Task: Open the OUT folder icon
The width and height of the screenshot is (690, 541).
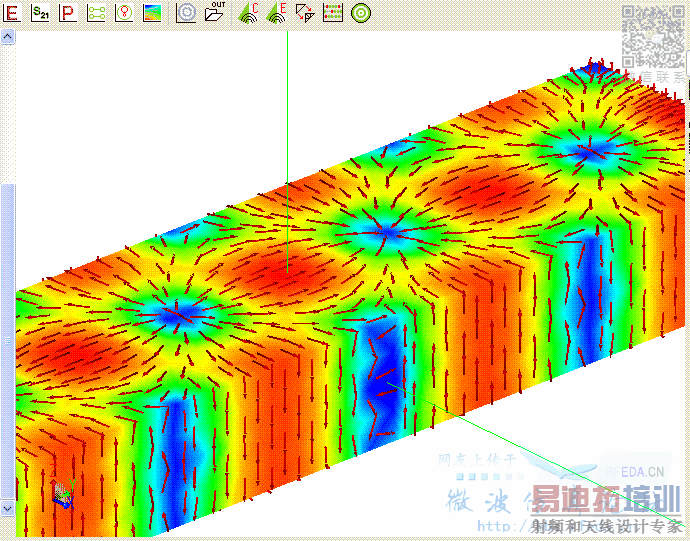Action: click(x=215, y=12)
